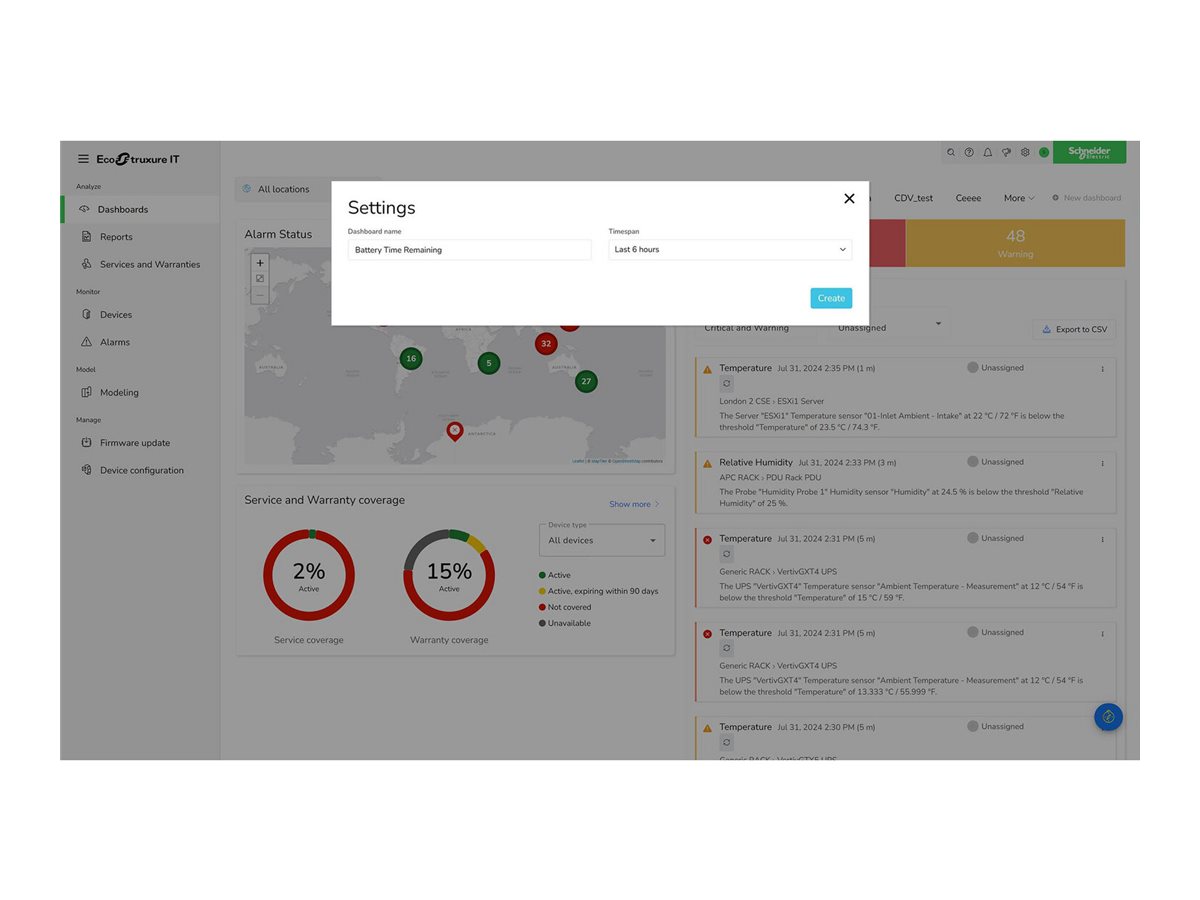This screenshot has height=900, width=1200.
Task: Expand the Device type All devices dropdown
Action: pyautogui.click(x=601, y=541)
